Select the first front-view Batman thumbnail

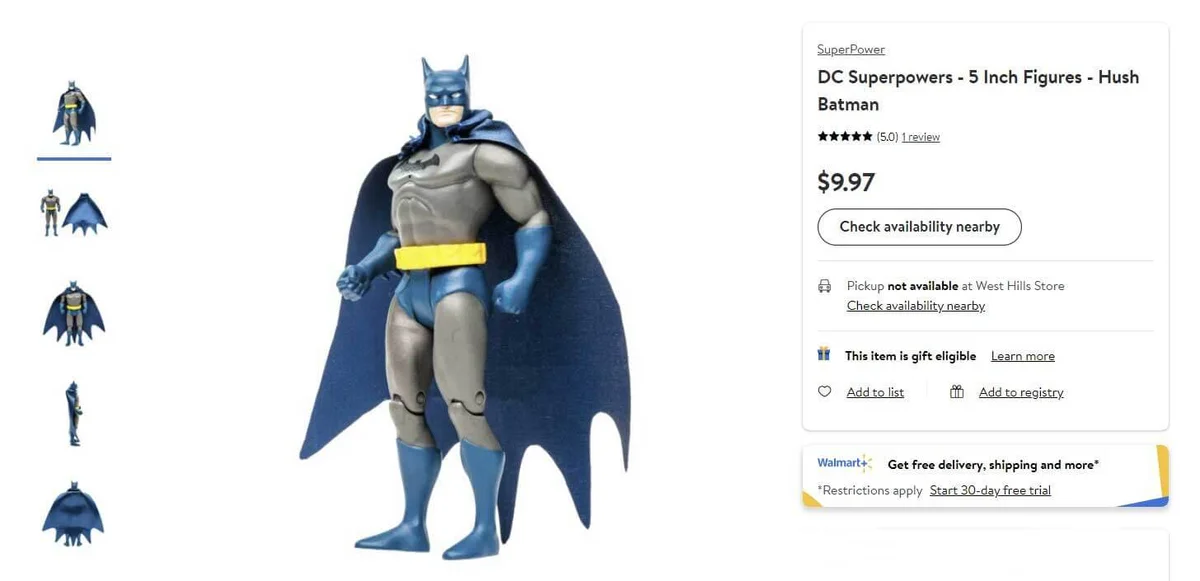coord(74,113)
